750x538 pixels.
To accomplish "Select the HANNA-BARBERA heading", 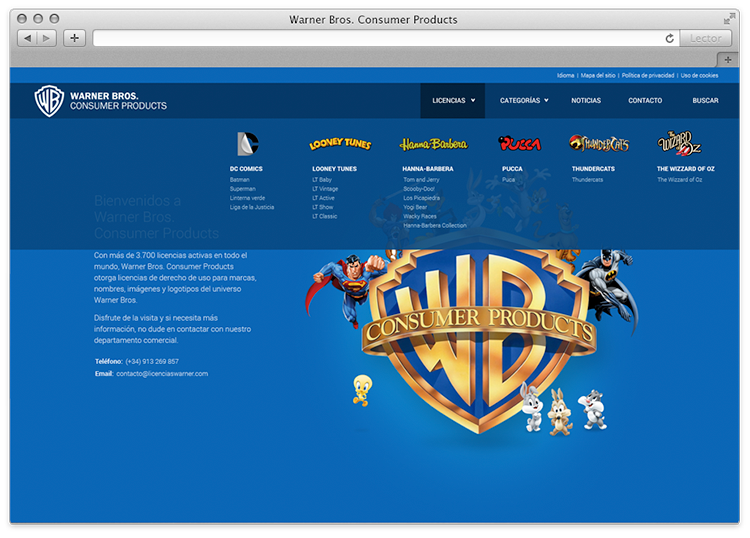I will coord(428,169).
